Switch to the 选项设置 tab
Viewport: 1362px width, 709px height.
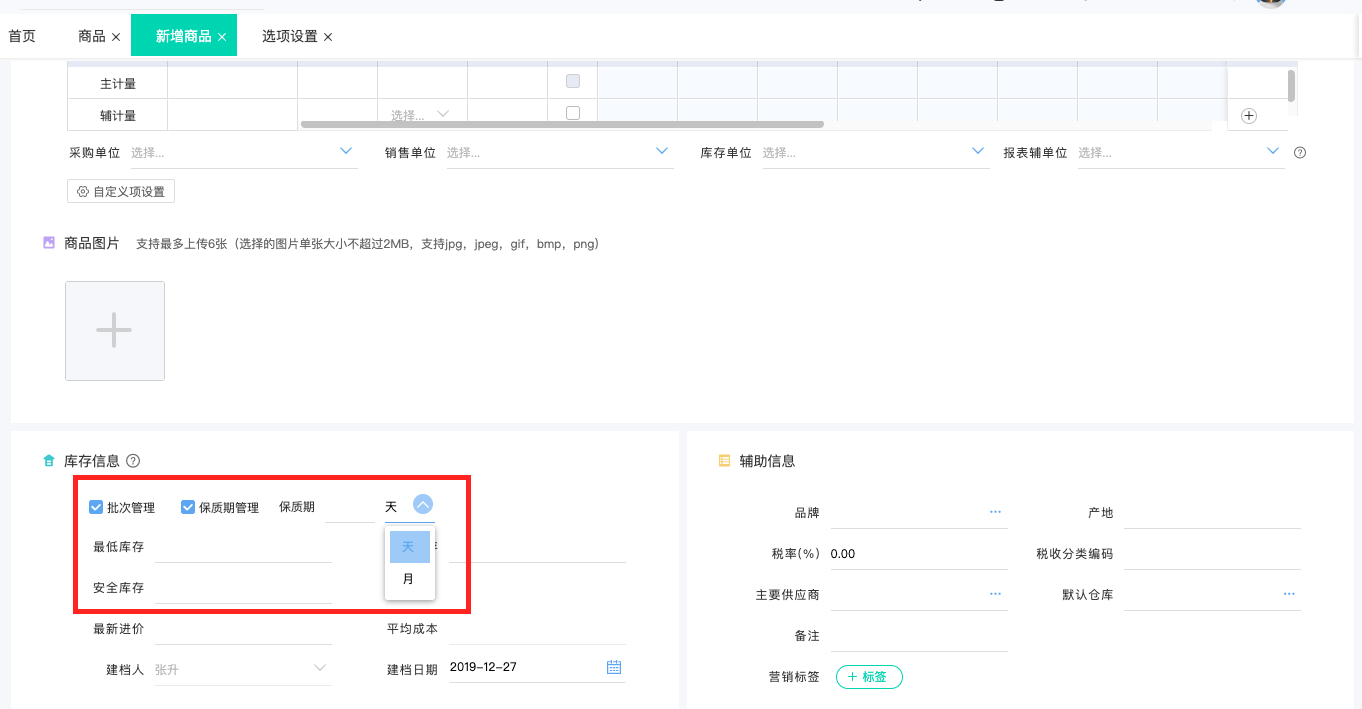point(290,36)
